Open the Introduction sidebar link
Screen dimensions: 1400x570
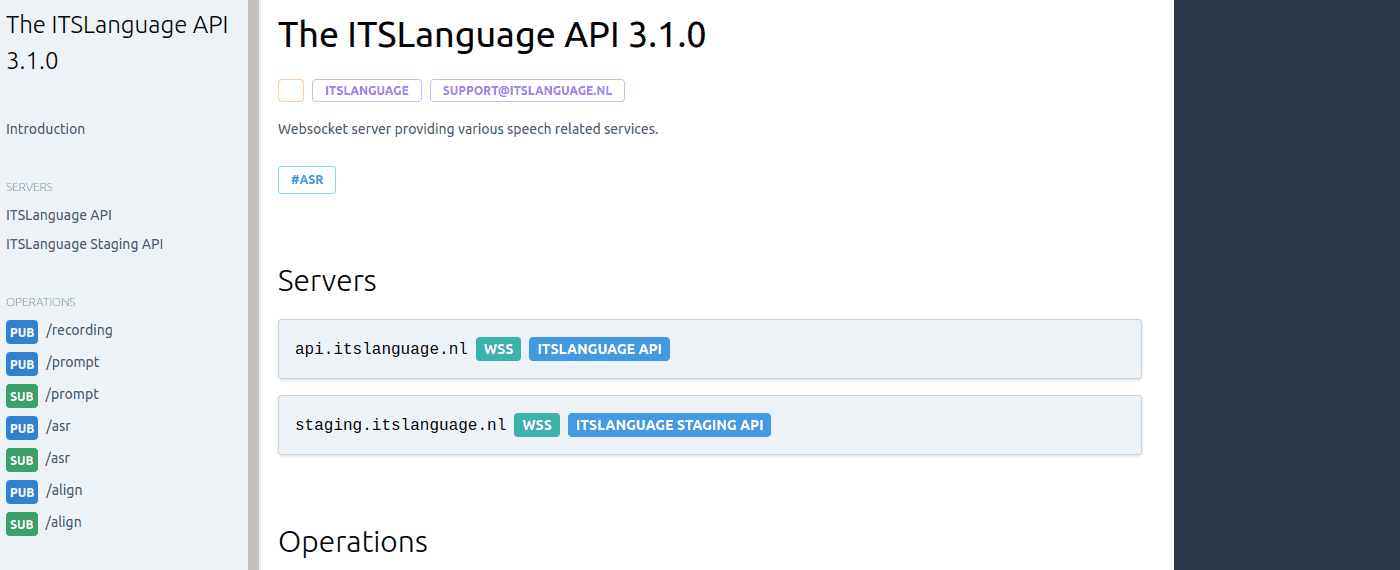[x=45, y=129]
